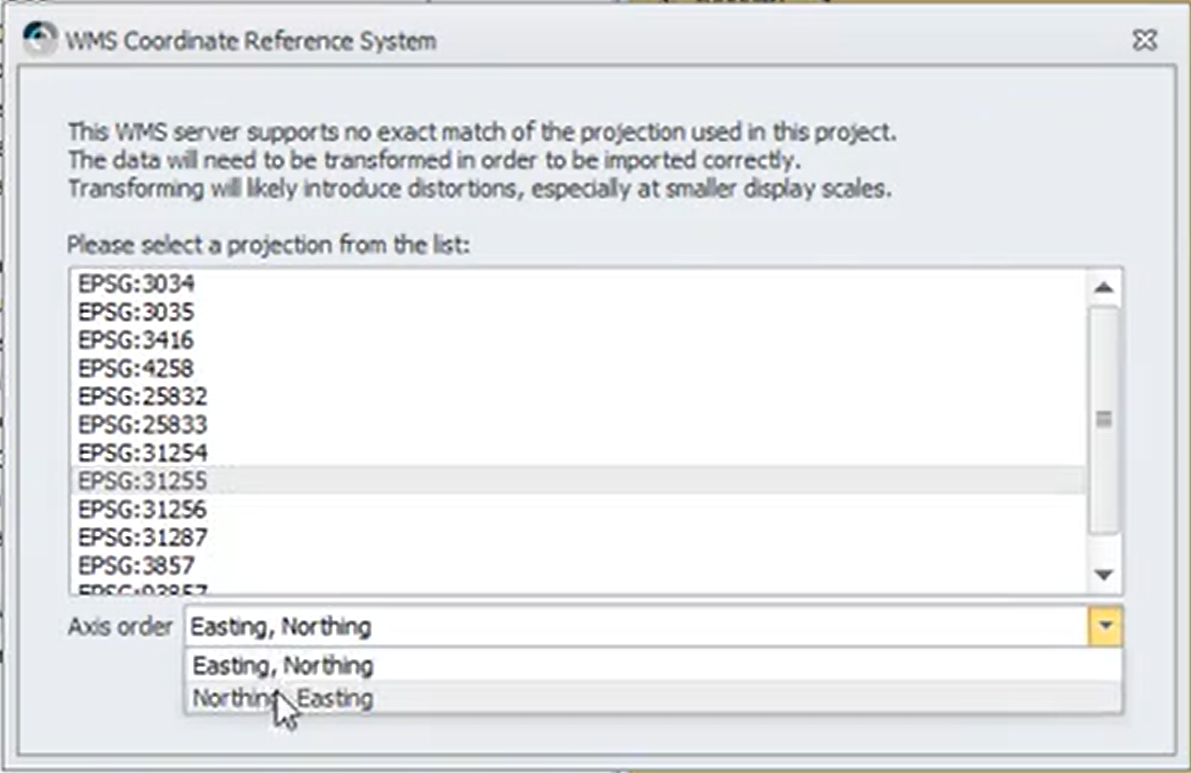Select the EPSG:25832 projection

577,396
